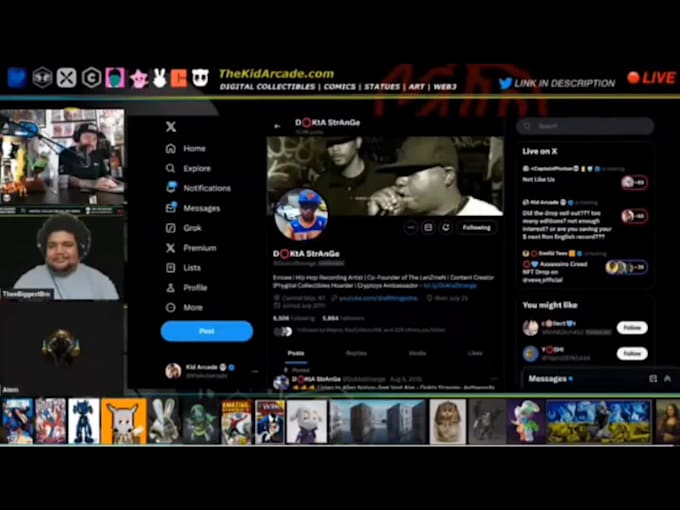Go back using the profile arrow
680x510 pixels.
tap(277, 126)
